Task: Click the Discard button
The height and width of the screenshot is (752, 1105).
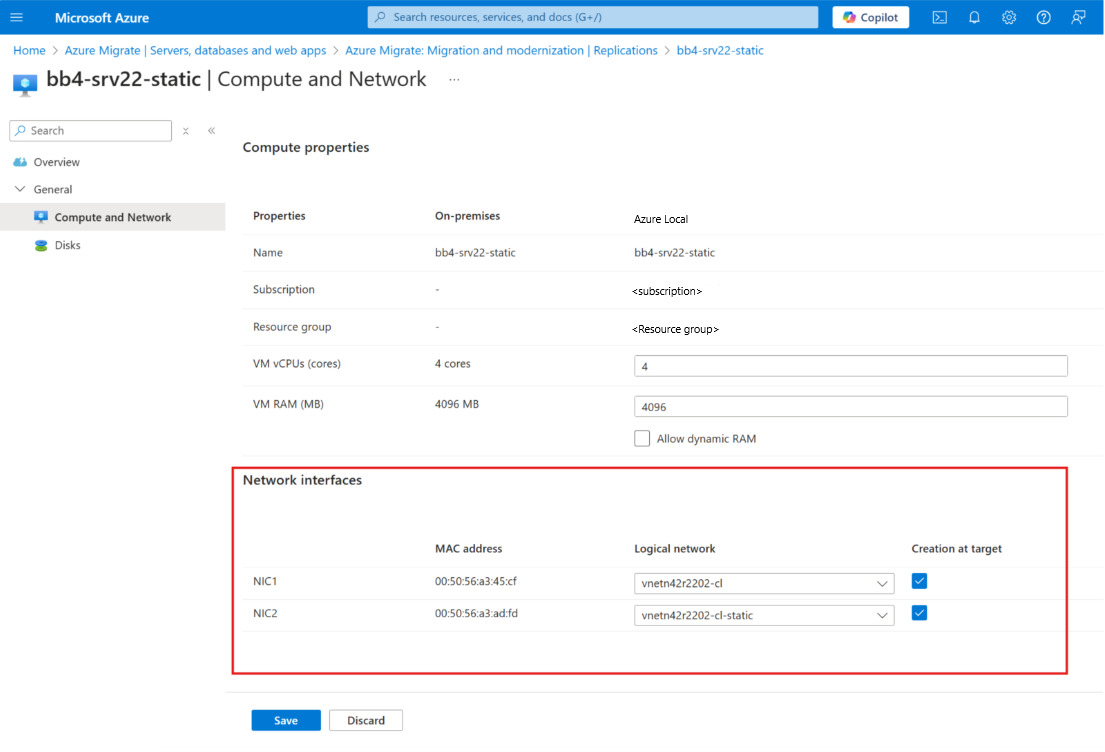Action: click(x=366, y=720)
